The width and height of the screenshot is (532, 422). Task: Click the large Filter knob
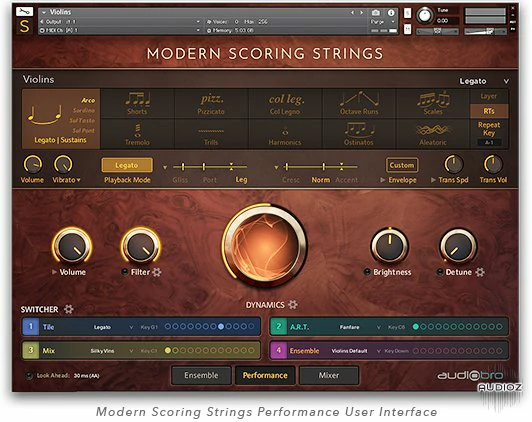141,246
